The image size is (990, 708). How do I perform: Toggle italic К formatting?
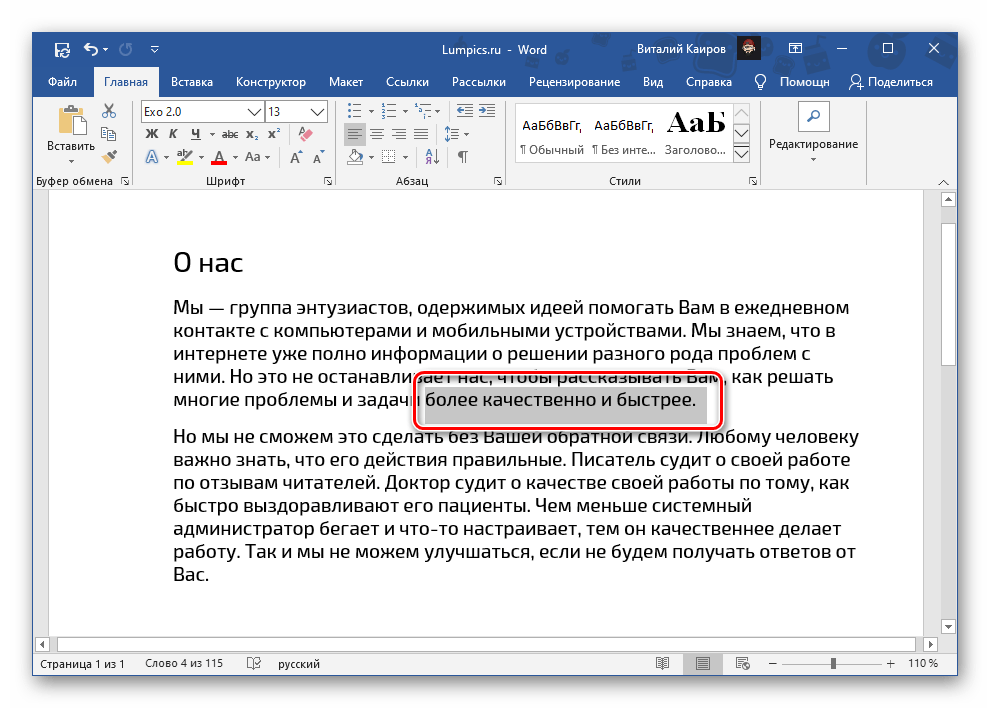coord(174,134)
